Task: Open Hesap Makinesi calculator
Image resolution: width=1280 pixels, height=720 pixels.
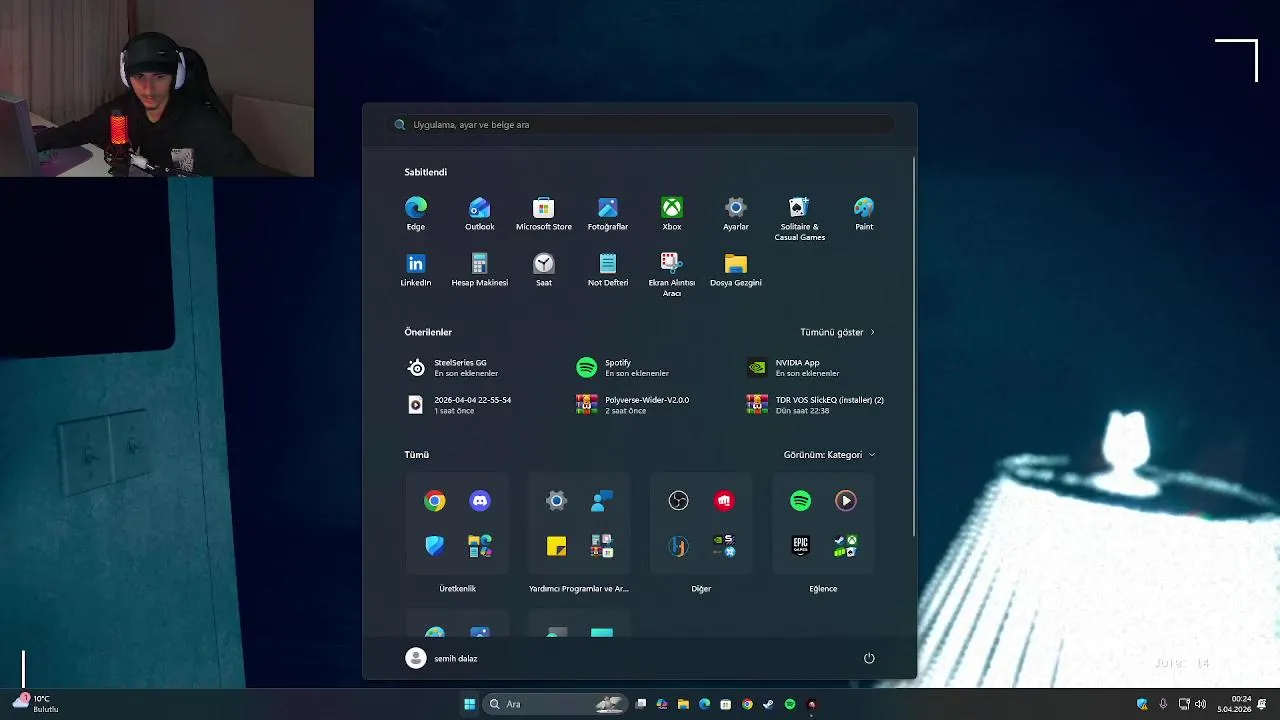Action: click(x=480, y=270)
